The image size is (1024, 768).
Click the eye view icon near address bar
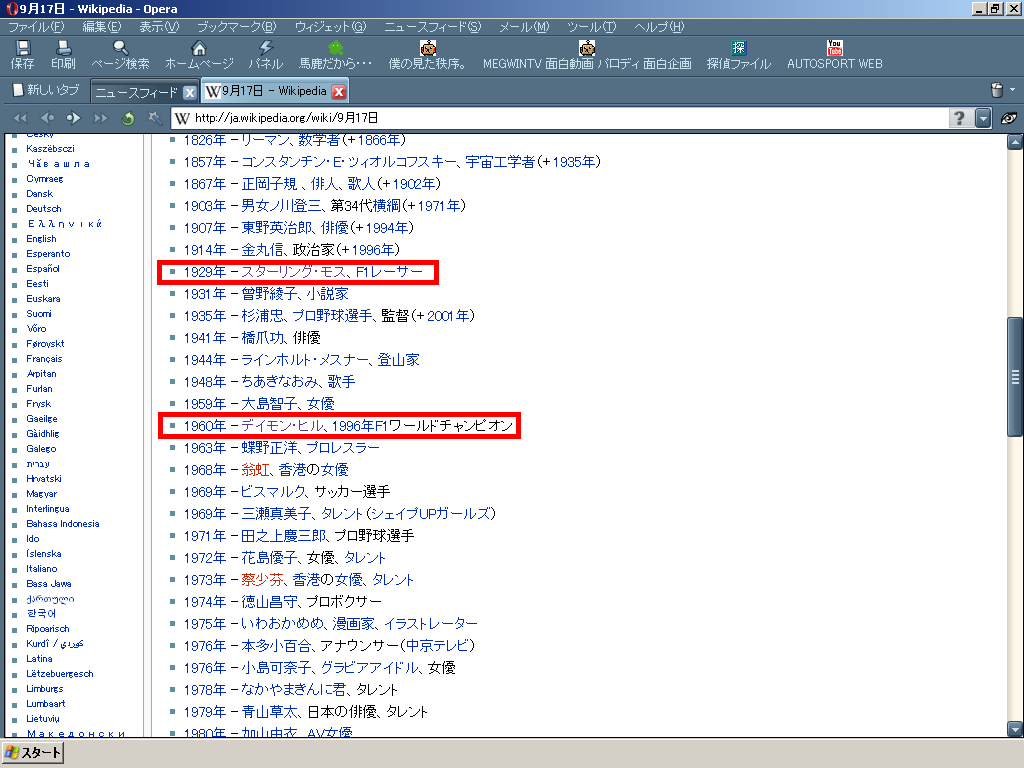click(1008, 118)
